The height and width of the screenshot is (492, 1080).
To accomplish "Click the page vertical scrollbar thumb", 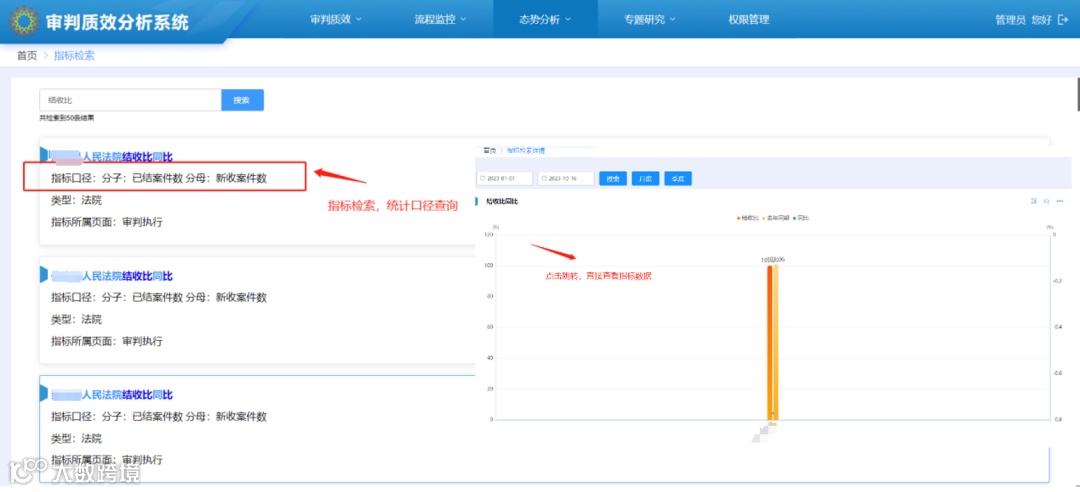I will coord(1077,93).
